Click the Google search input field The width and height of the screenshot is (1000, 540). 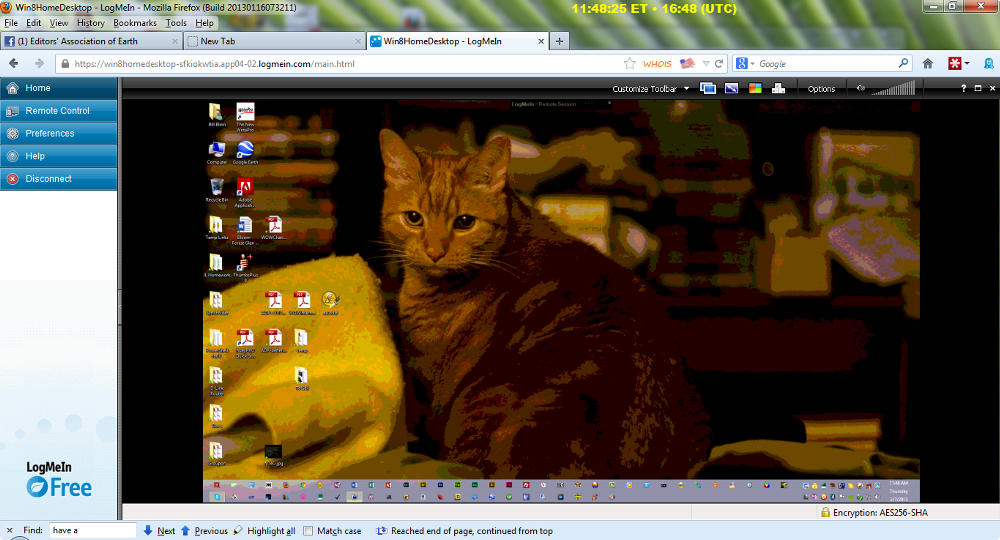coord(827,64)
